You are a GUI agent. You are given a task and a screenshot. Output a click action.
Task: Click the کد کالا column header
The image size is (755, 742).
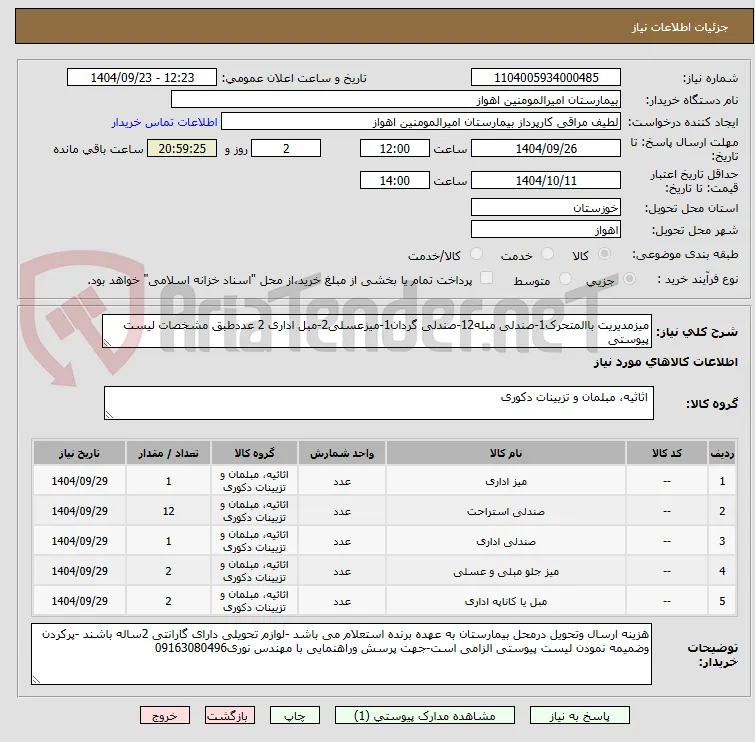click(666, 453)
